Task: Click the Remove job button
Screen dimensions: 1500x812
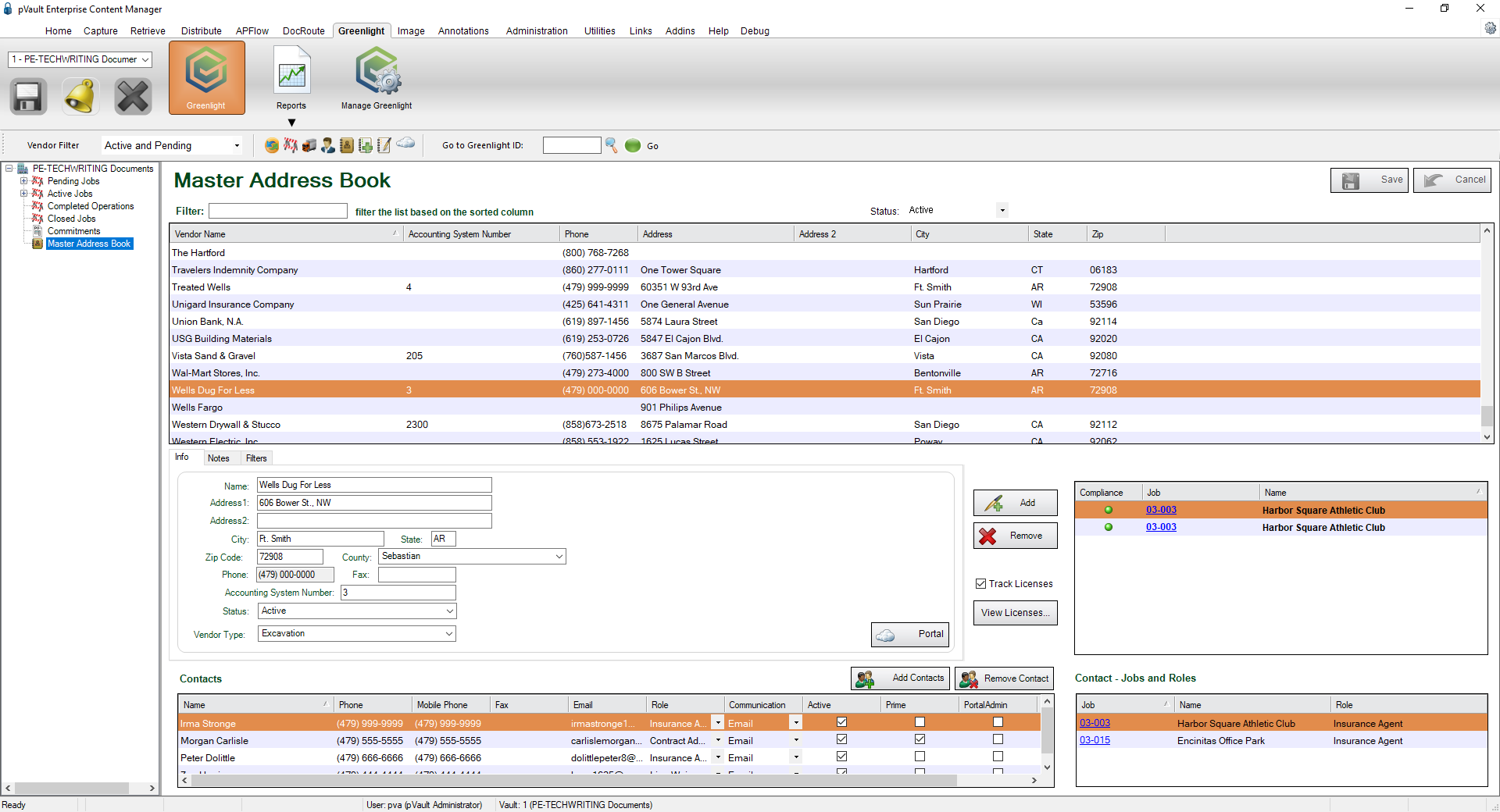Action: click(x=1016, y=536)
